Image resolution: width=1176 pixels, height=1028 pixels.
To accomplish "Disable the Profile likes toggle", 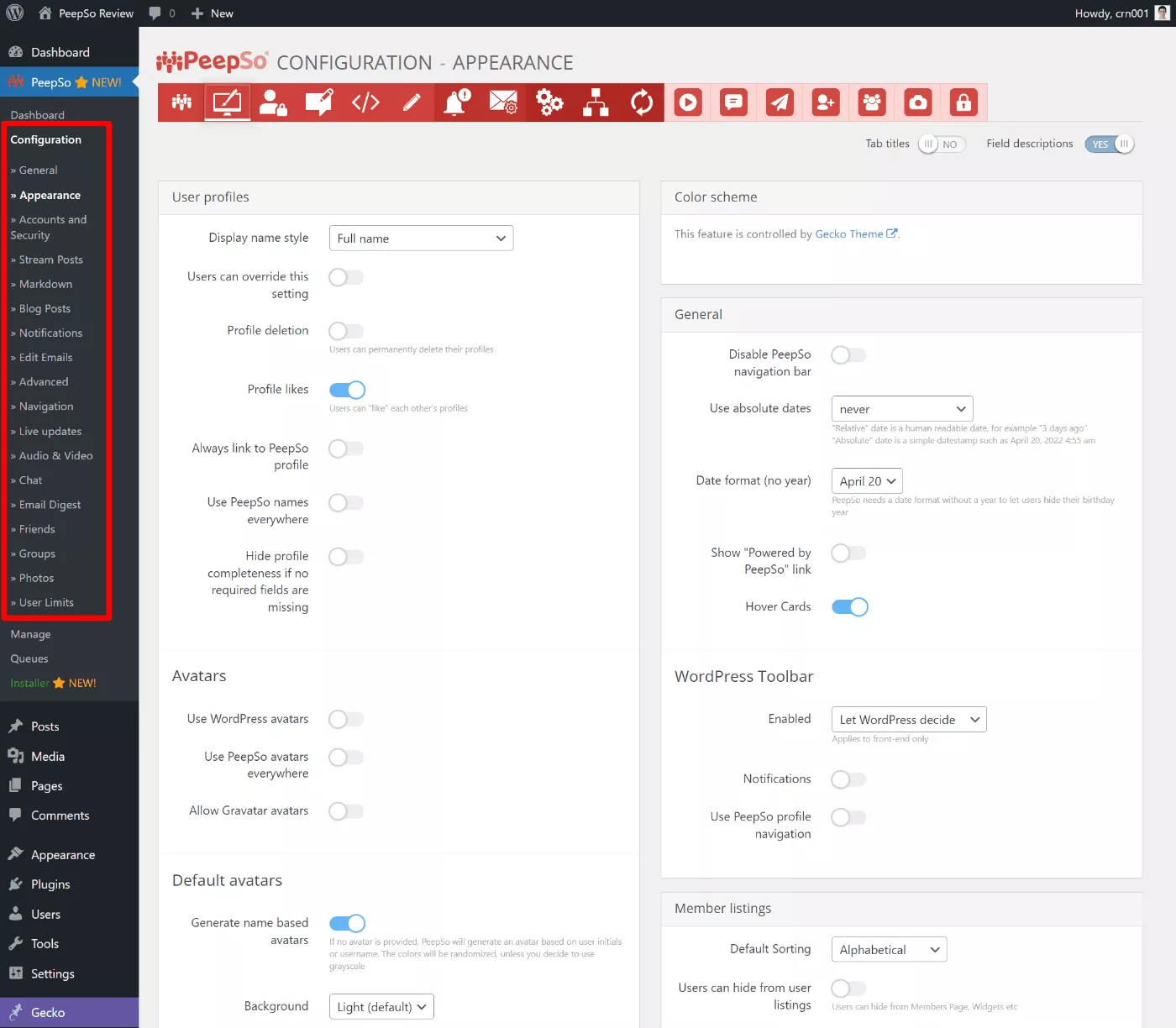I will pos(347,390).
